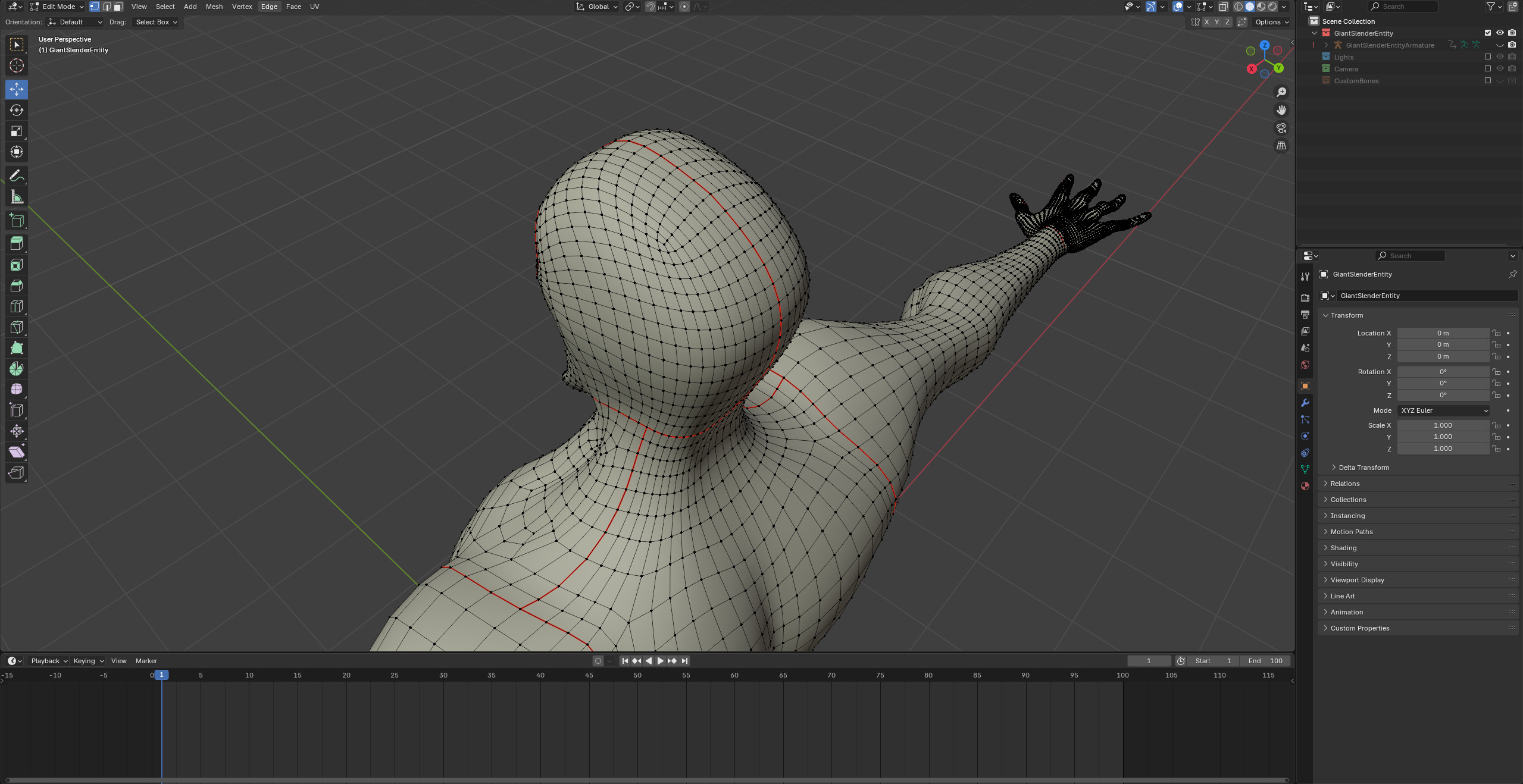Expand the Delta Transform section
1523x784 pixels.
[1363, 468]
